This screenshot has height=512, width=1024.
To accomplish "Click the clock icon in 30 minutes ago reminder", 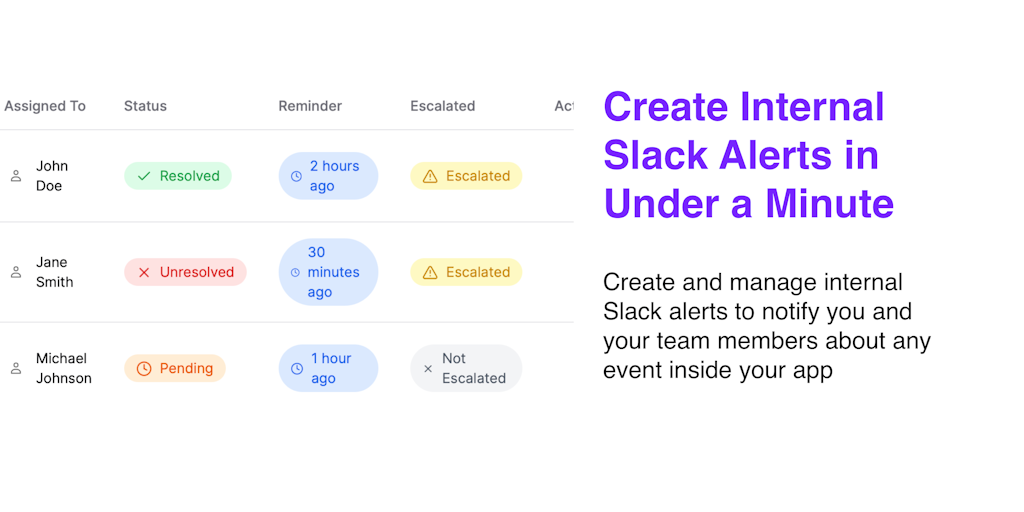I will pyautogui.click(x=295, y=272).
